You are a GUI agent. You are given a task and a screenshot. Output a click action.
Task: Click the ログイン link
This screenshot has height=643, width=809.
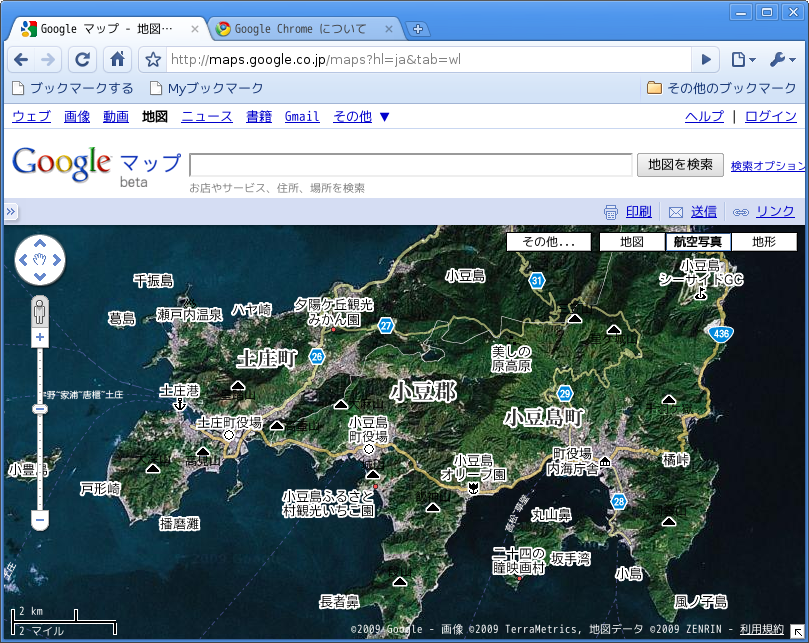click(771, 116)
